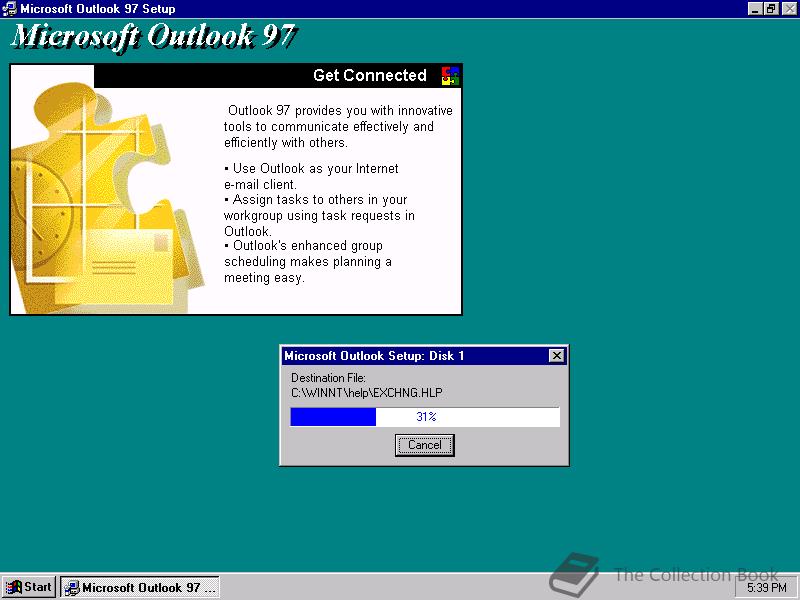
Task: Click the colorful puzzle Office logo icon
Action: [450, 76]
